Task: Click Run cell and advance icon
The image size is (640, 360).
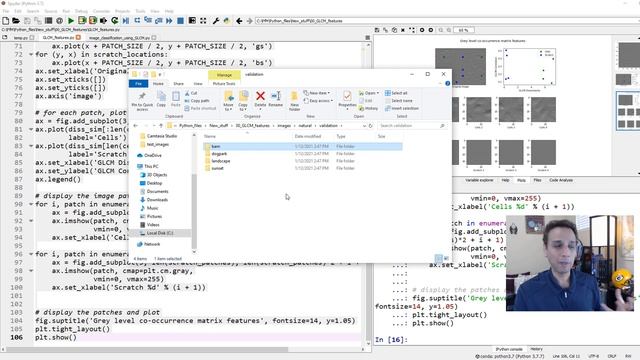Action: pos(93,20)
